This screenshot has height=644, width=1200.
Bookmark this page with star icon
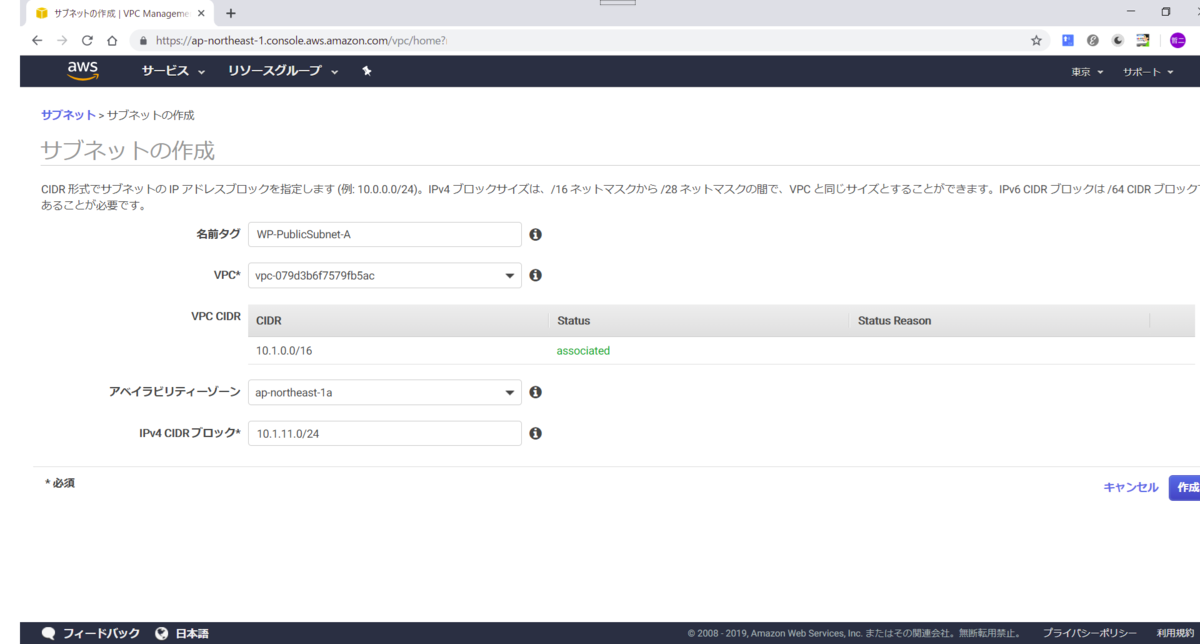click(x=1036, y=41)
